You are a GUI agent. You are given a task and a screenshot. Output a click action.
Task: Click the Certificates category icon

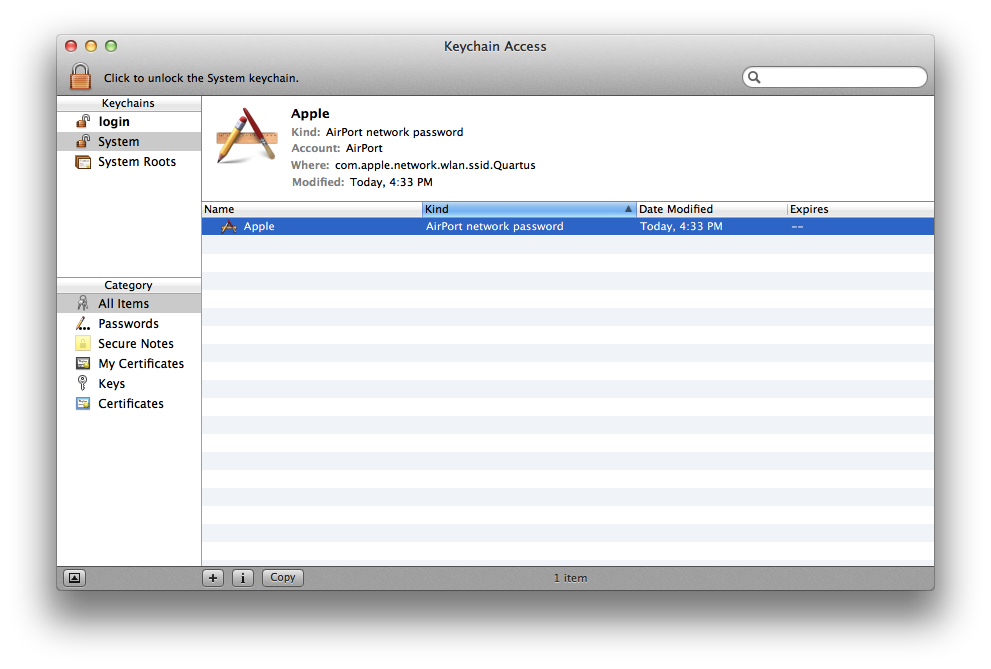coord(83,403)
